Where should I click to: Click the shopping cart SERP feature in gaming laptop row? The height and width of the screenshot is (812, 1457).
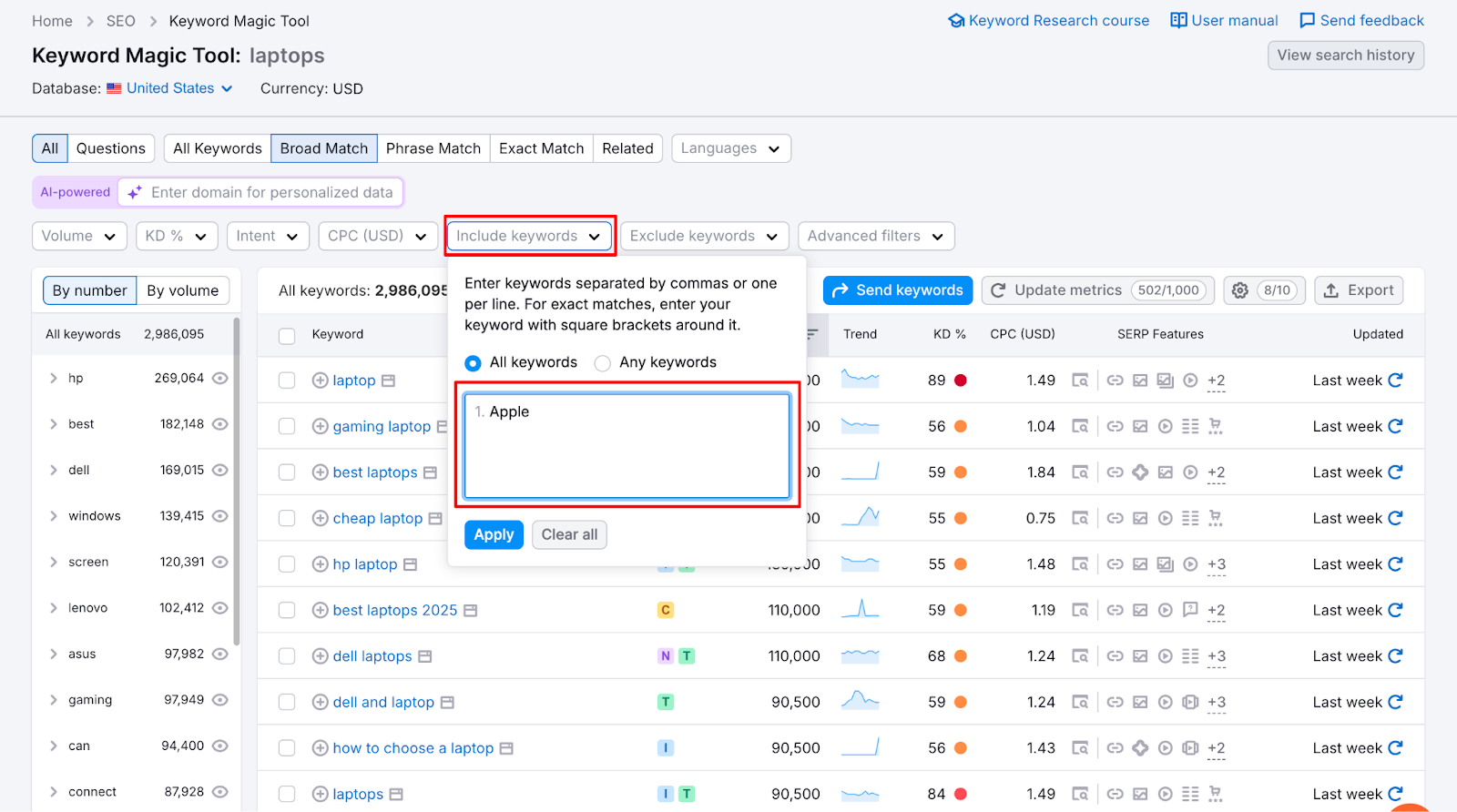(x=1216, y=426)
